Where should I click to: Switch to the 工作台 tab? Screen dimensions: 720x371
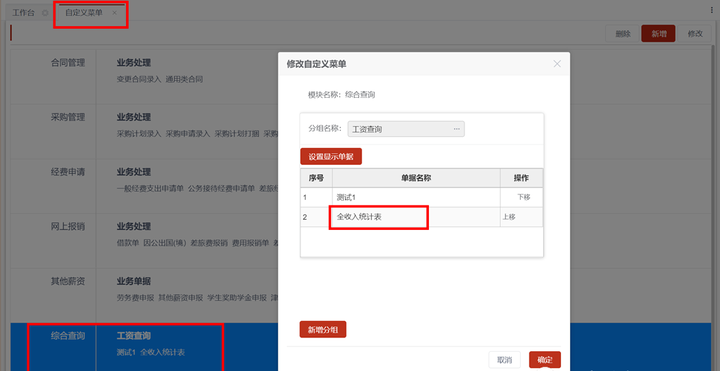(x=23, y=13)
